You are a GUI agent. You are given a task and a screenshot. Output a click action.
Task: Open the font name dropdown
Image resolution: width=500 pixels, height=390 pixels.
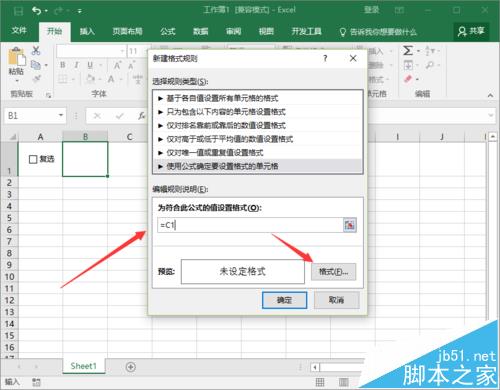[x=122, y=51]
